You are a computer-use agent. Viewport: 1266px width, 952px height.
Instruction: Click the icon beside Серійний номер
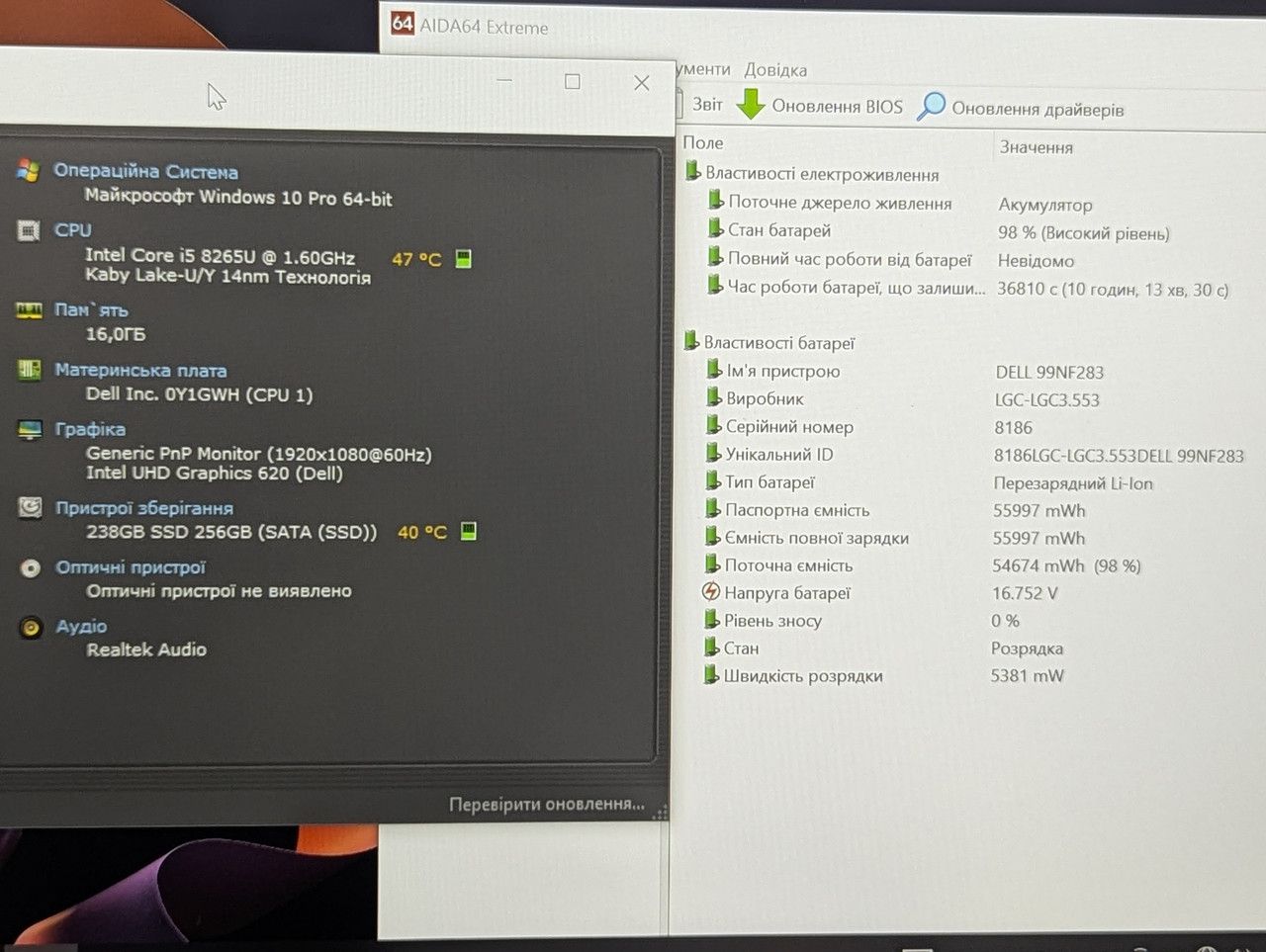click(x=714, y=425)
